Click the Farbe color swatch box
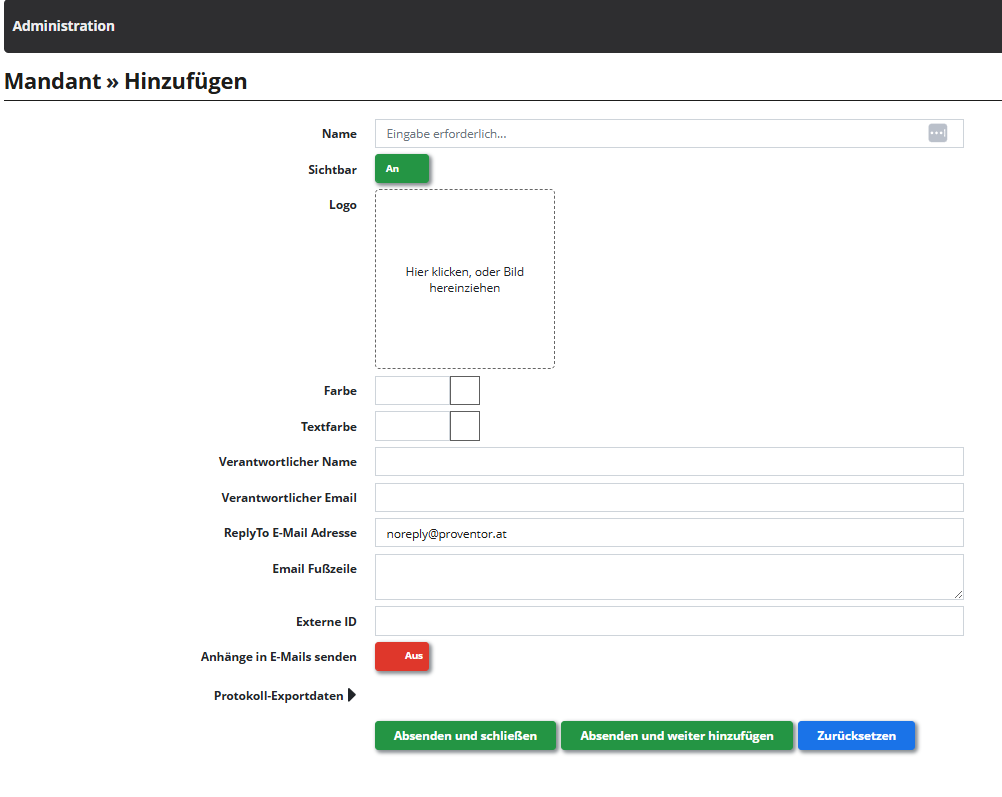The height and width of the screenshot is (797, 1002). [x=465, y=391]
